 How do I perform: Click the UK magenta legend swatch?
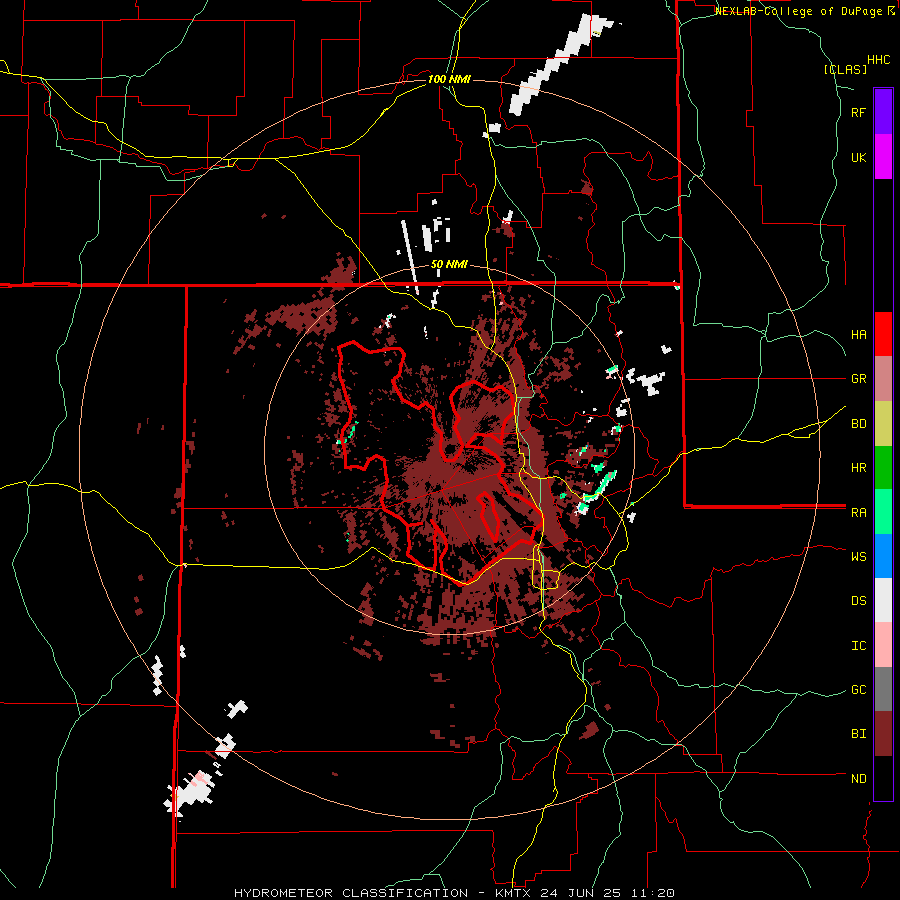(x=883, y=157)
